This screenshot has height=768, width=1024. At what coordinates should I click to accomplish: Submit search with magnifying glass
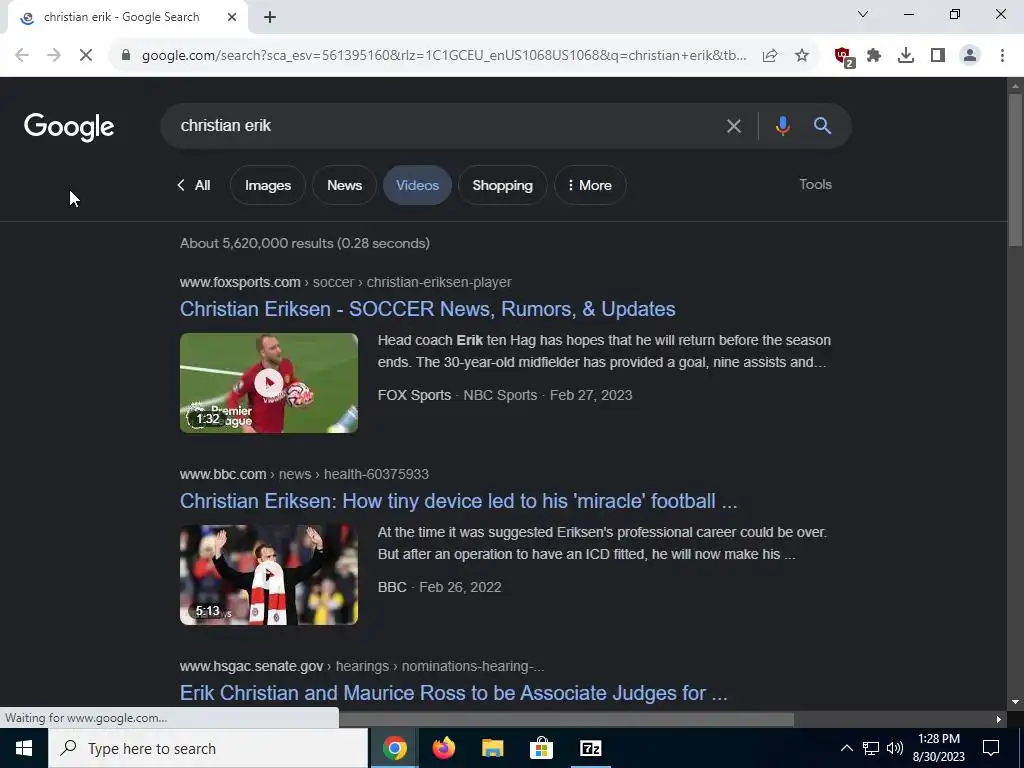822,125
